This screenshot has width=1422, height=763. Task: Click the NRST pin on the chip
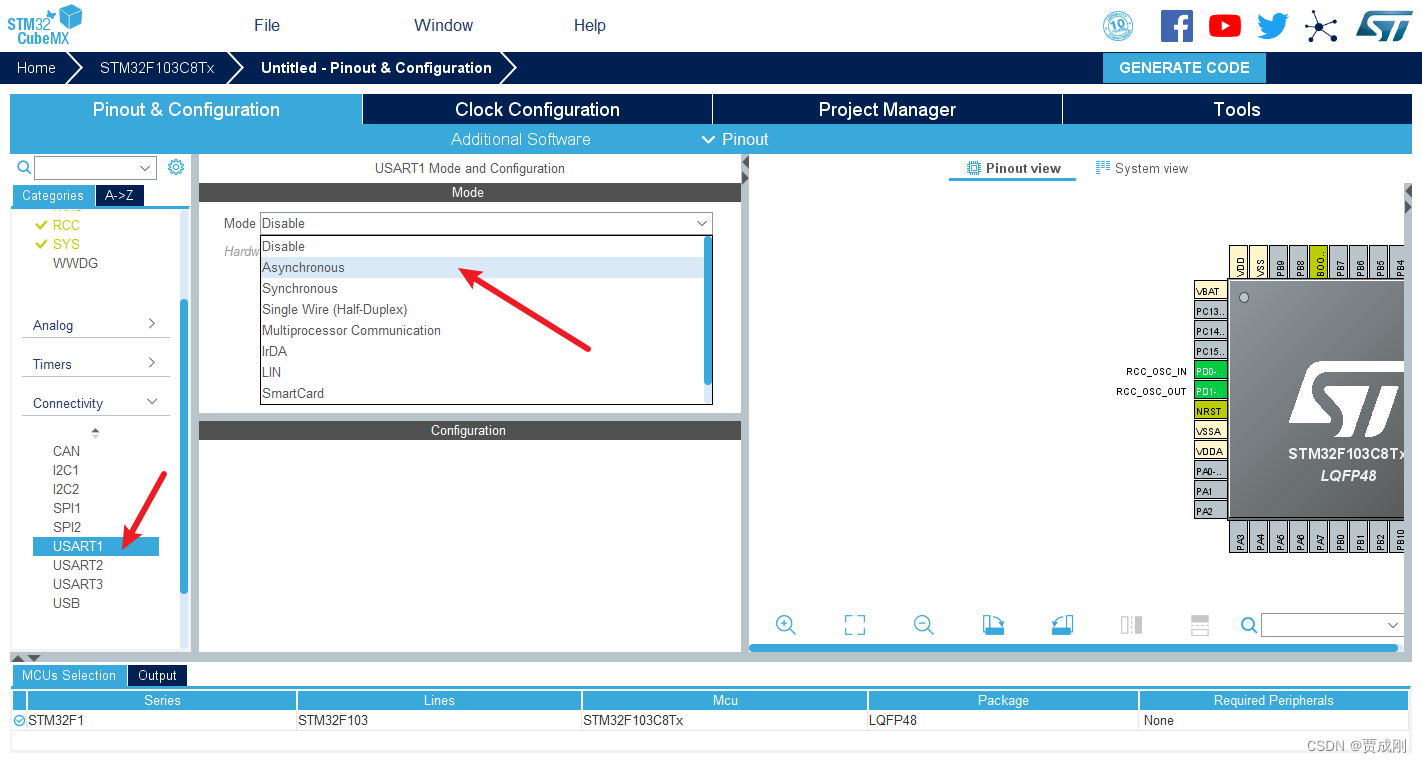click(x=1211, y=411)
